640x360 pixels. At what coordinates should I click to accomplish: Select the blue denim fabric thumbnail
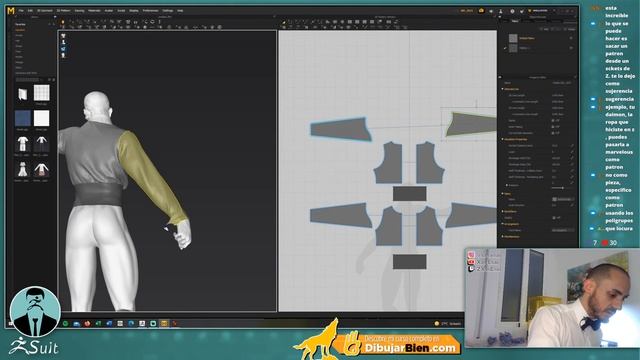coord(22,118)
